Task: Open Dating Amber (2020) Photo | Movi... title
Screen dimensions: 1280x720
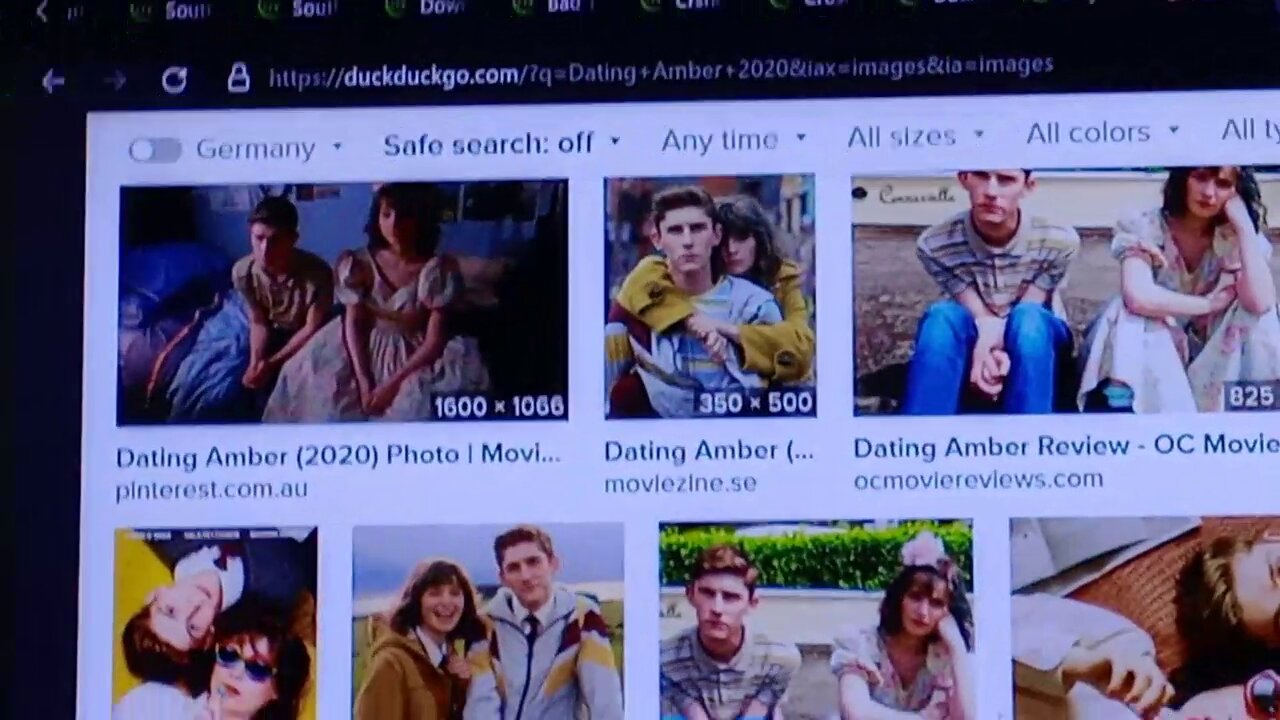Action: tap(338, 455)
